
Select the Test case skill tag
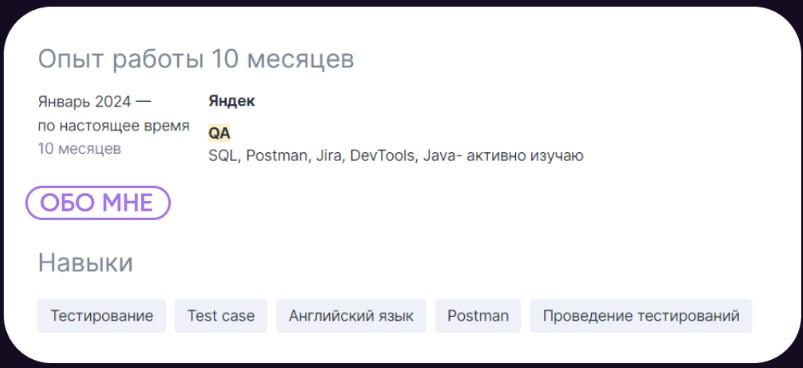click(221, 316)
